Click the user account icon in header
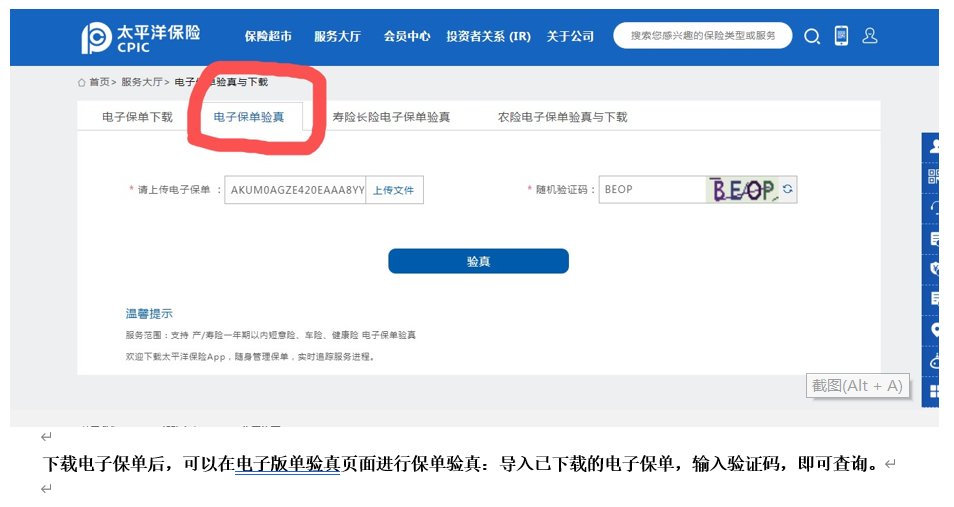 [869, 36]
